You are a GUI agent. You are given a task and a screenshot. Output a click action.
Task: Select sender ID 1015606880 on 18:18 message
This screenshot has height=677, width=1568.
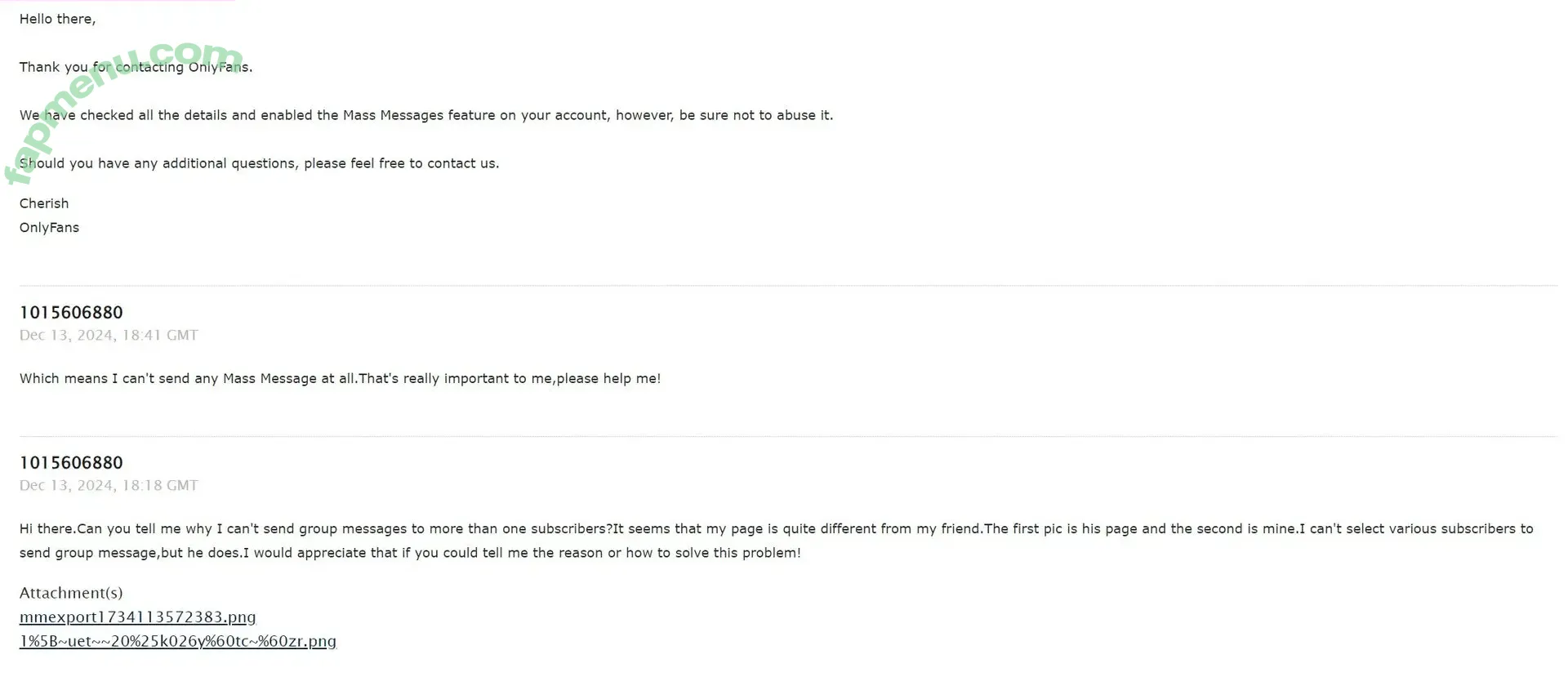click(x=71, y=462)
